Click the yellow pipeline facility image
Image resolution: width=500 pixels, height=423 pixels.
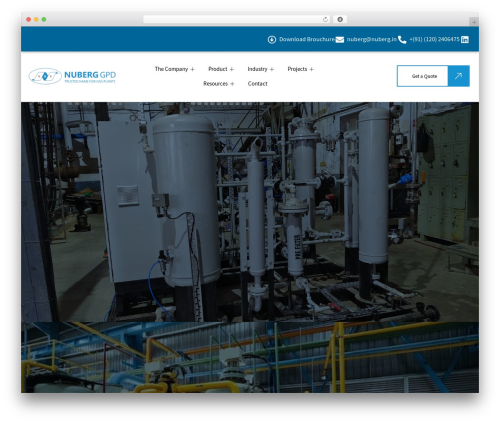pos(250,357)
